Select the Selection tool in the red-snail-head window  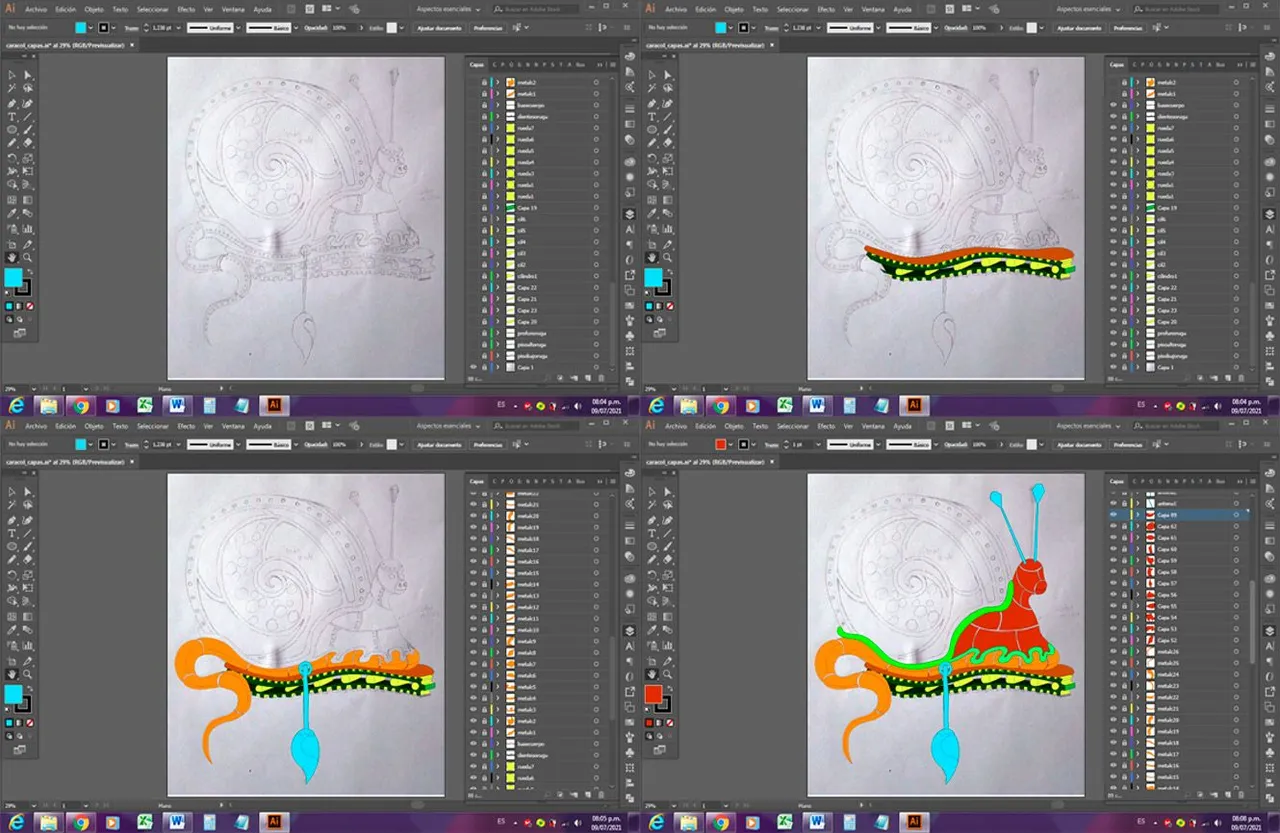(652, 492)
